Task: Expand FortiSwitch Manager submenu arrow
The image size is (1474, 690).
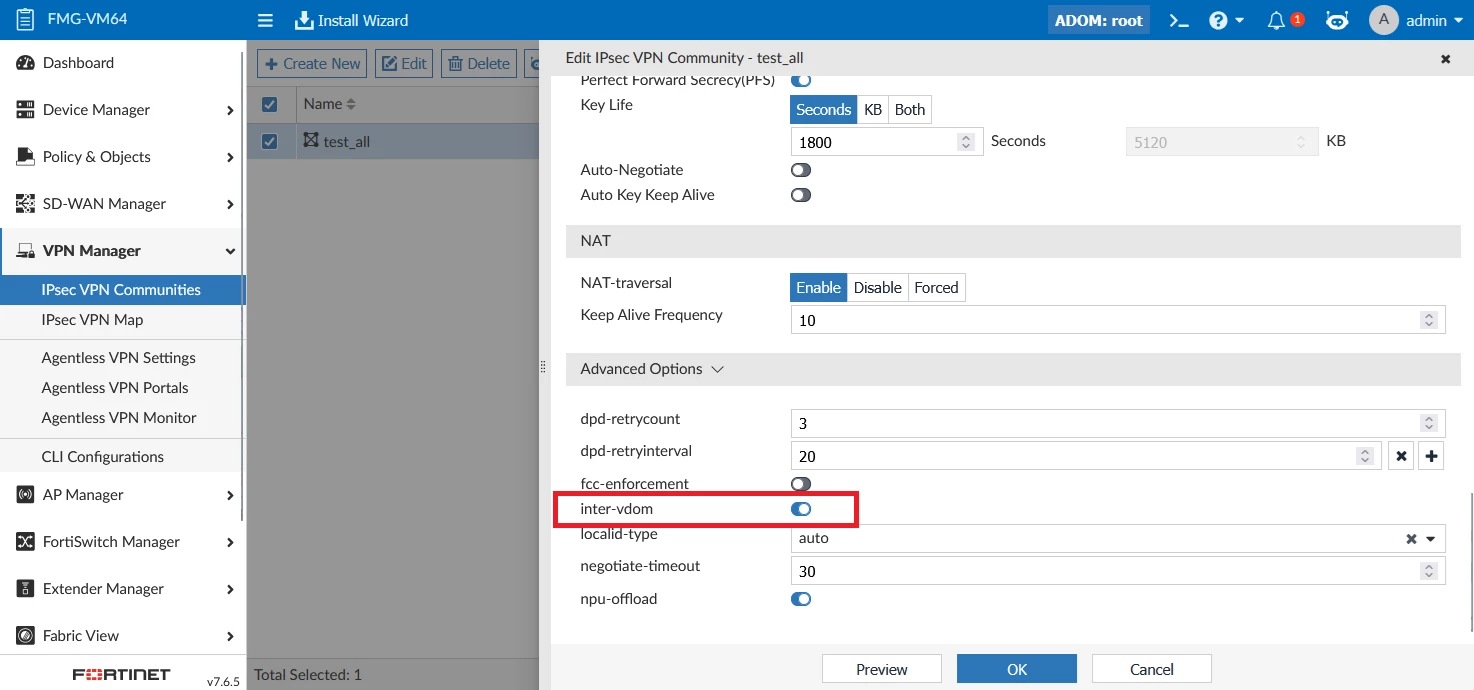Action: (x=230, y=542)
